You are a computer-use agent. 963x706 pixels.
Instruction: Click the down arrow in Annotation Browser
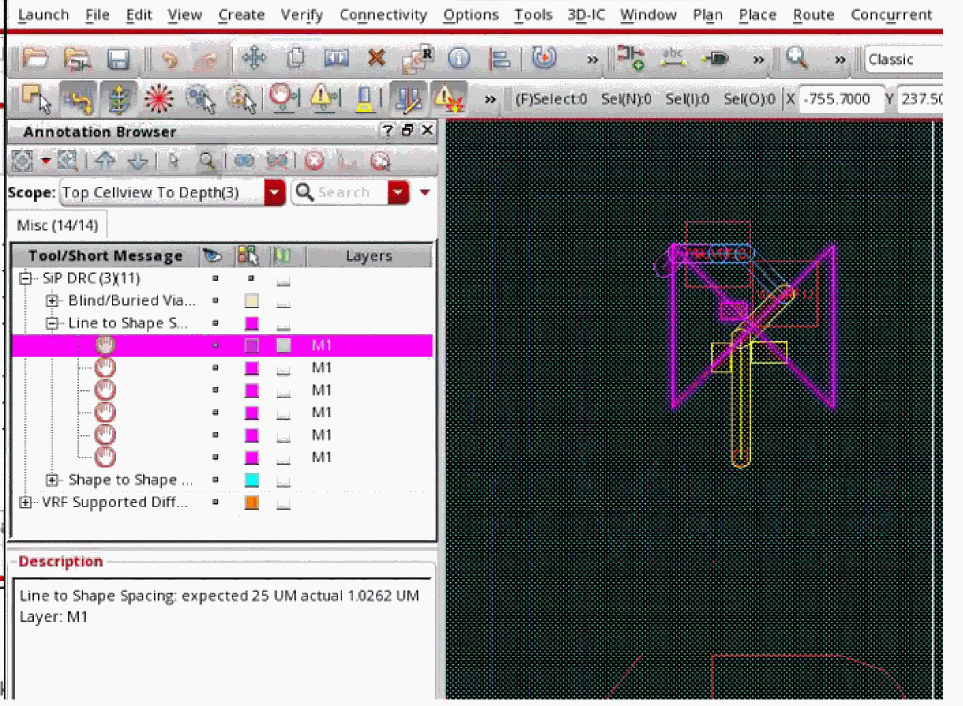tap(138, 160)
